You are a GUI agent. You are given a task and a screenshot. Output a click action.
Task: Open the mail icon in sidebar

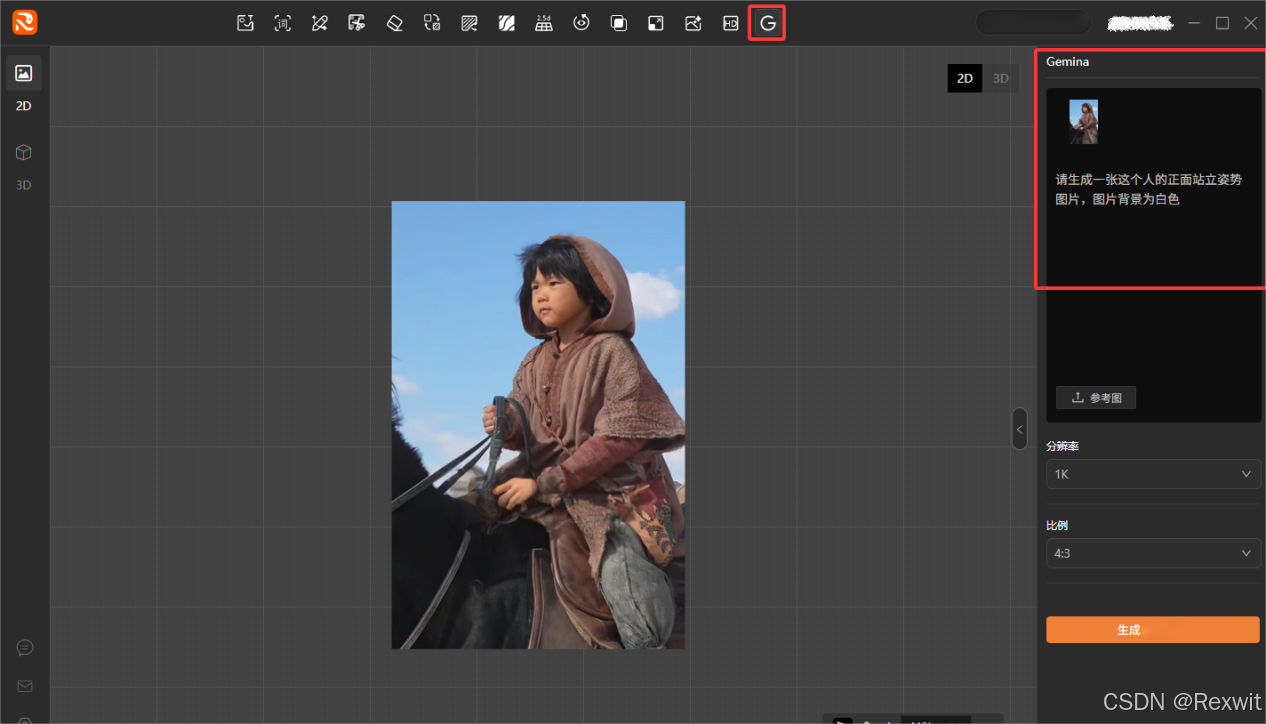[x=25, y=686]
